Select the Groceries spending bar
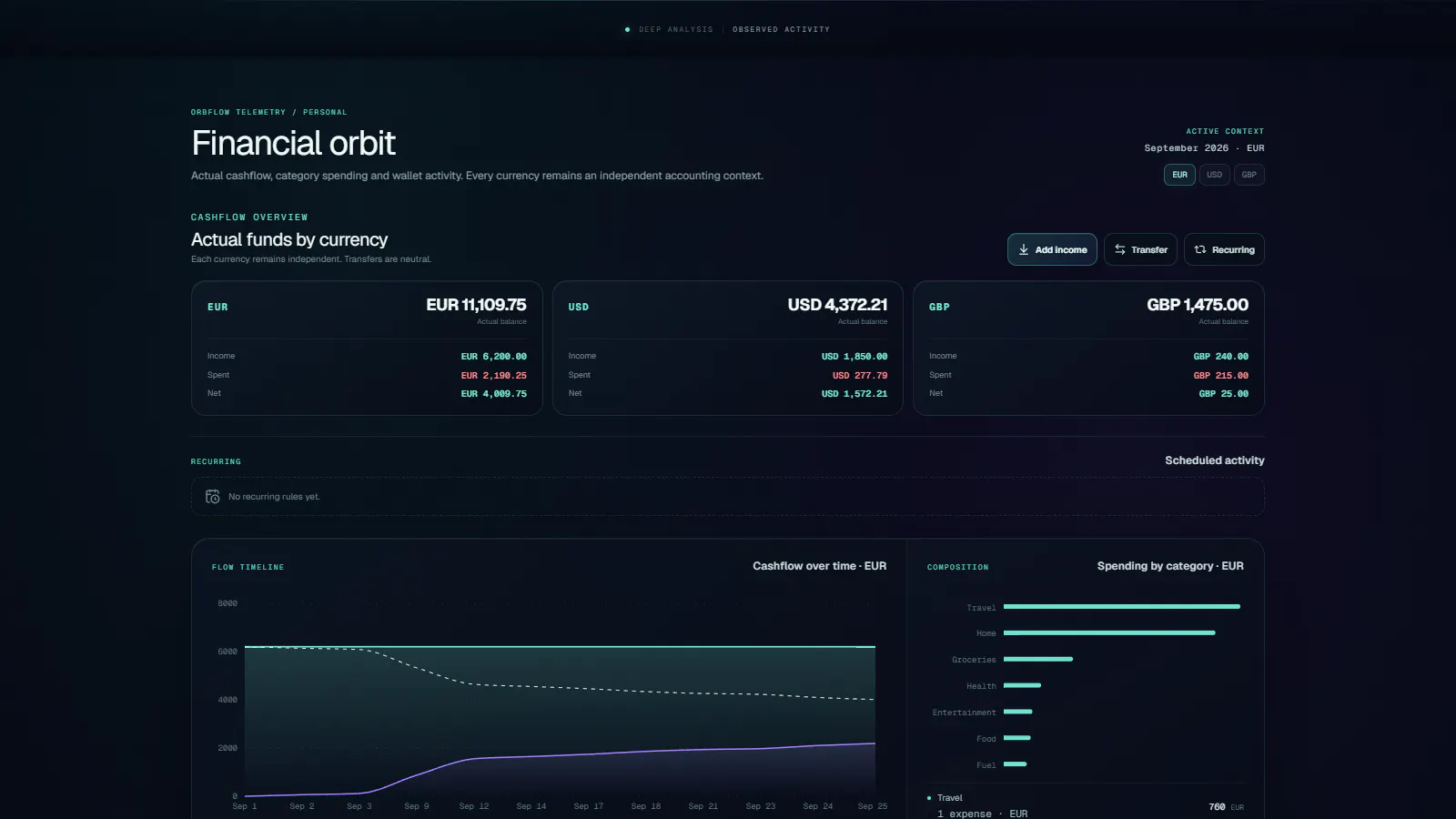 (x=1038, y=659)
